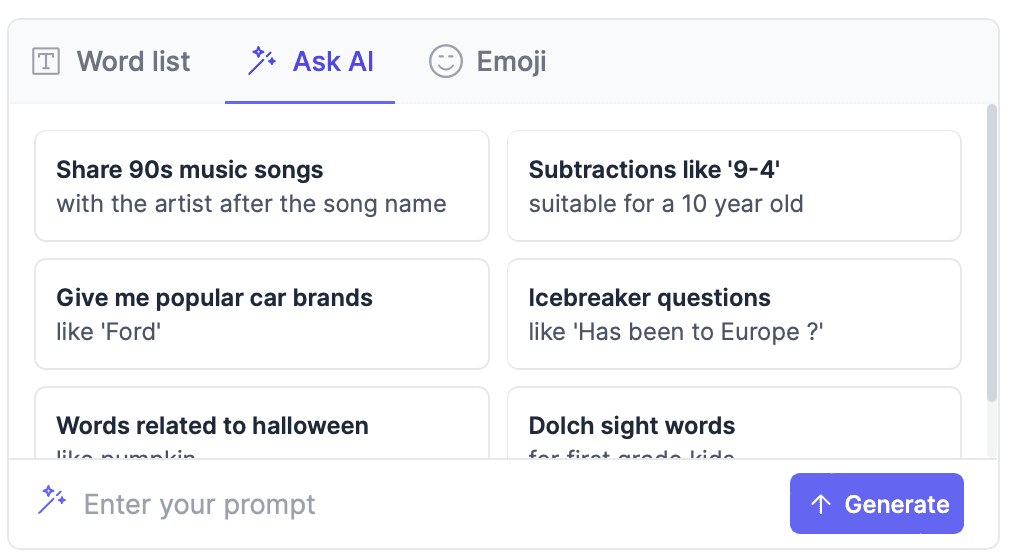The image size is (1010, 558).
Task: Click 'with the artist after the song name' text
Action: [251, 204]
